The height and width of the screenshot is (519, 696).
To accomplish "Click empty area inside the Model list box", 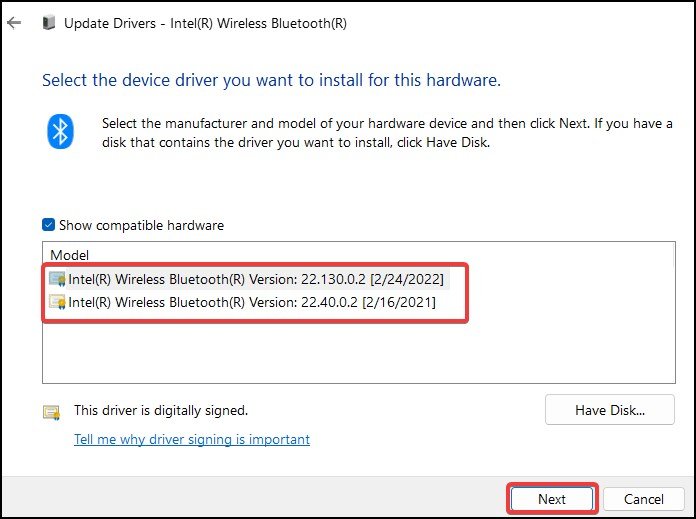I will click(359, 349).
